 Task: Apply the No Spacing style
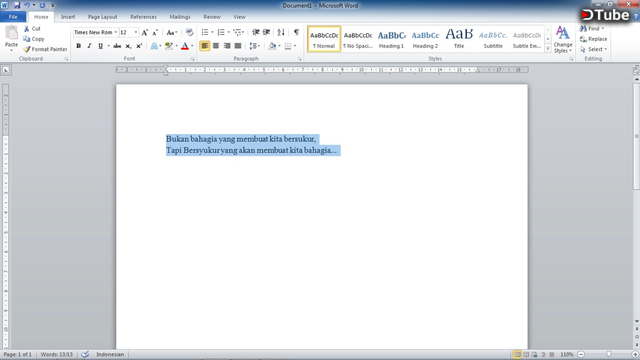pos(358,40)
